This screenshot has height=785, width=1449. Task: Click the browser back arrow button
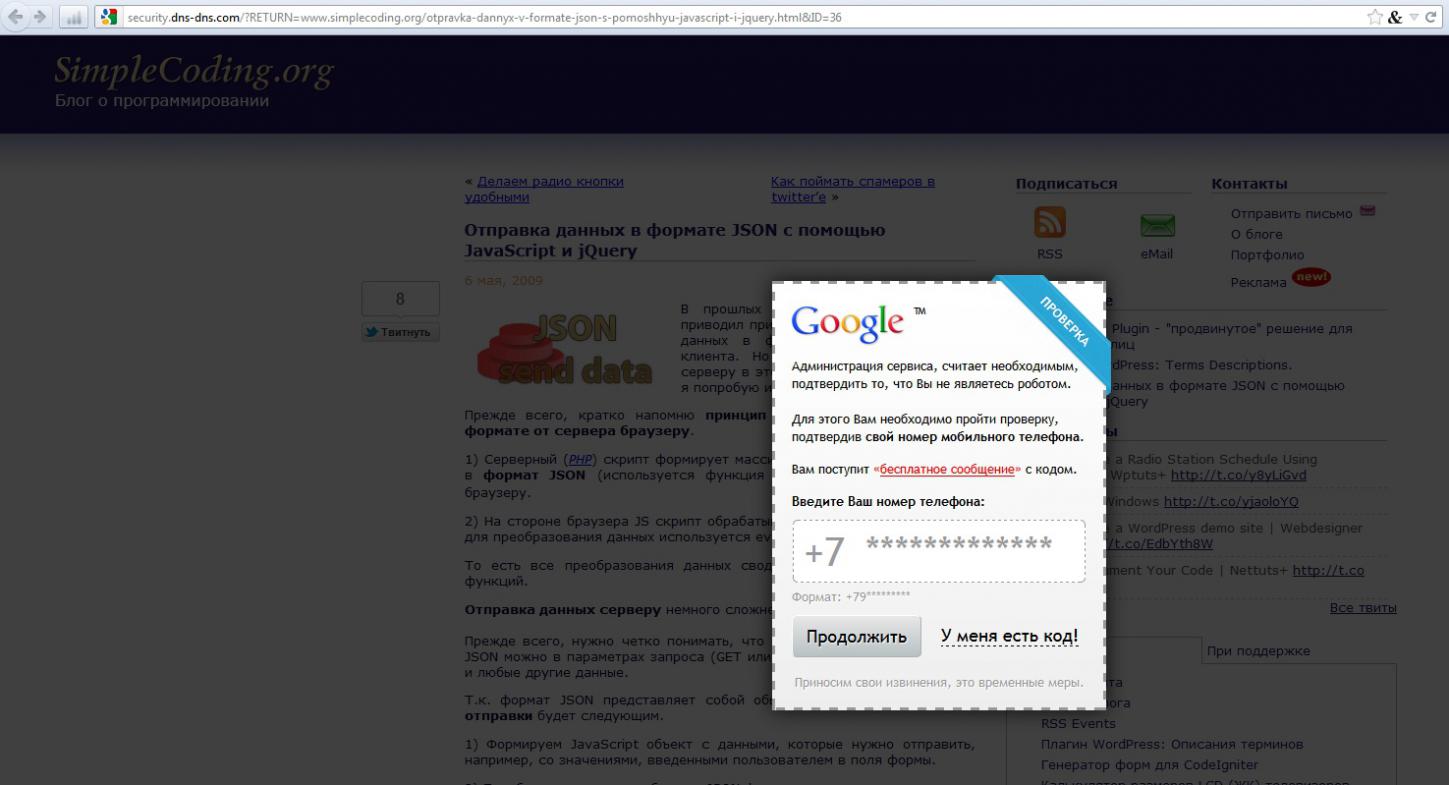coord(15,17)
